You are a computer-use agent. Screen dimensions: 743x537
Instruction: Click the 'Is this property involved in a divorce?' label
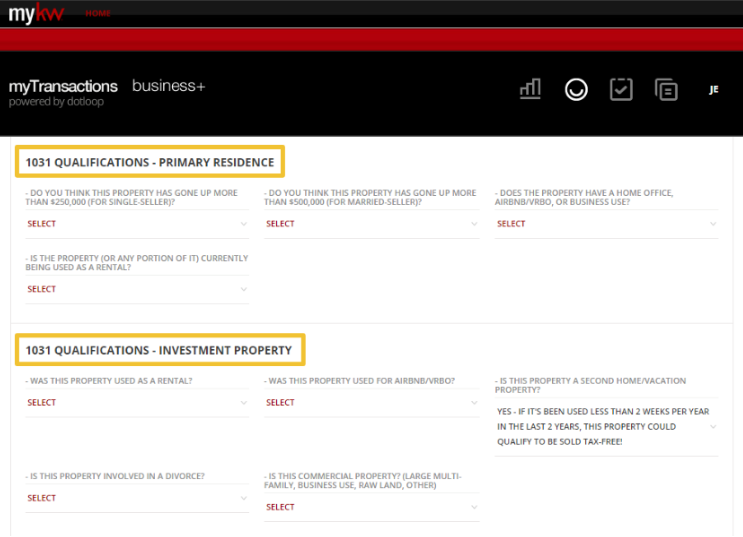115,476
